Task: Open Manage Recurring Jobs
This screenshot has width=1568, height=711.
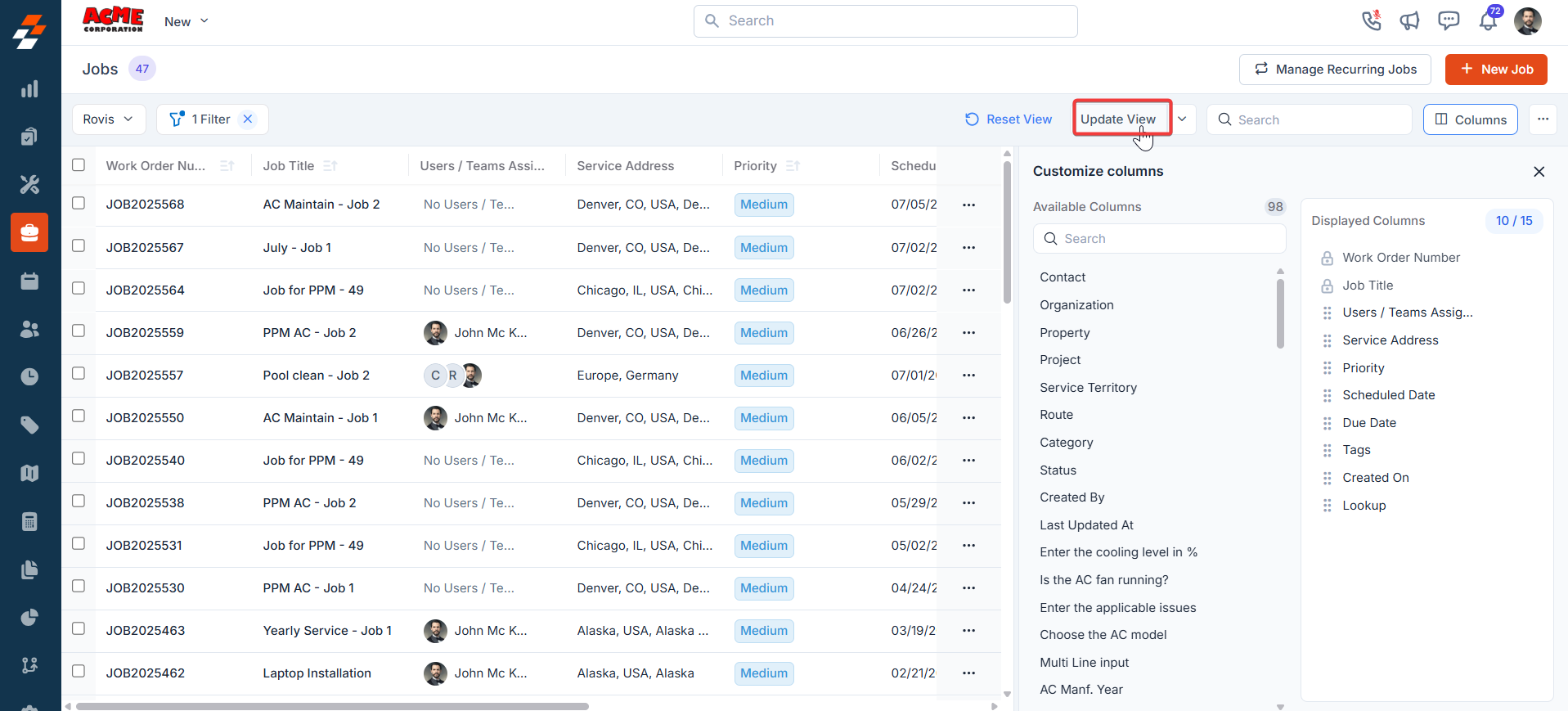Action: (1335, 70)
